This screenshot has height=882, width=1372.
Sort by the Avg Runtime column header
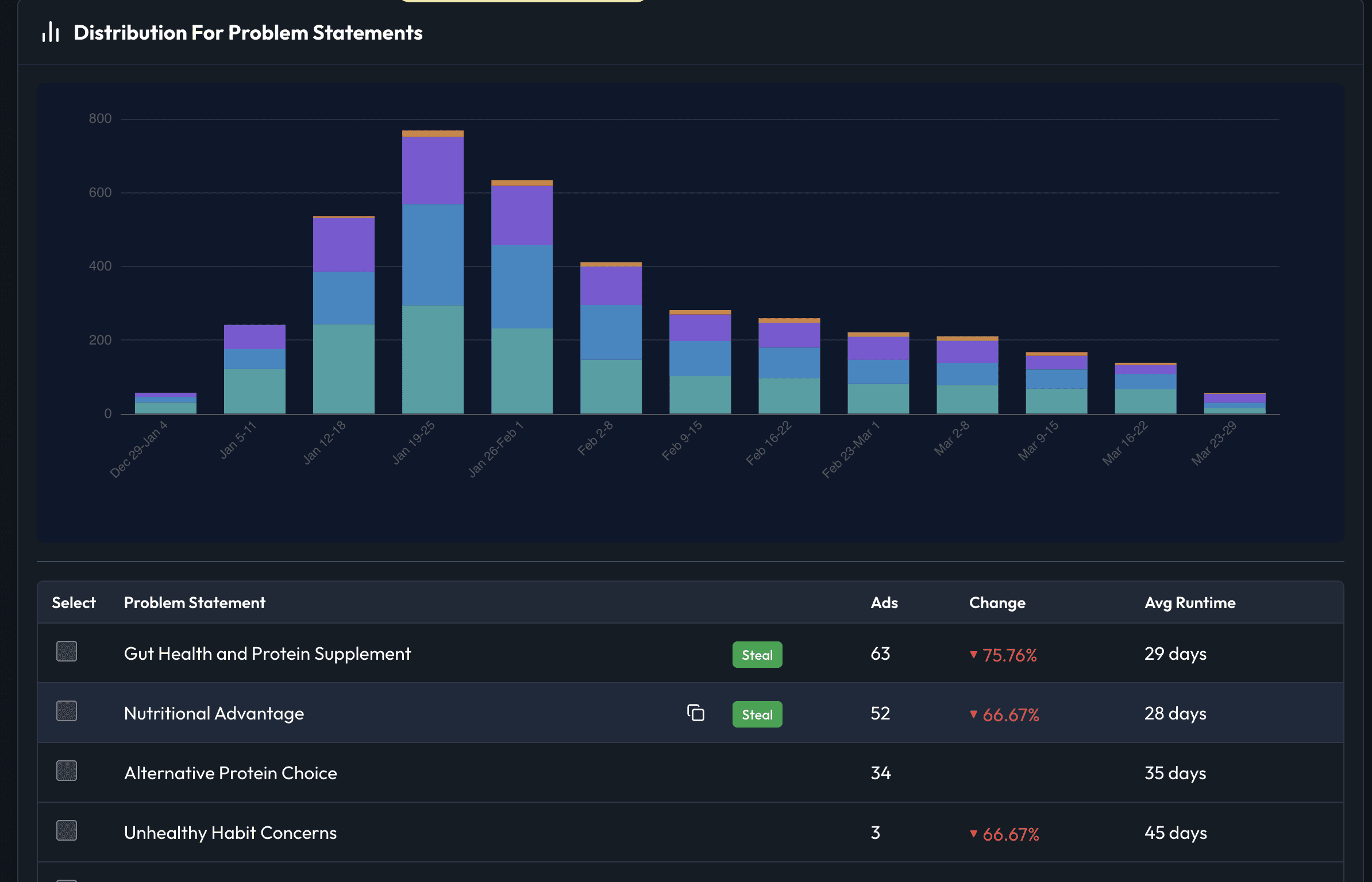click(x=1189, y=603)
